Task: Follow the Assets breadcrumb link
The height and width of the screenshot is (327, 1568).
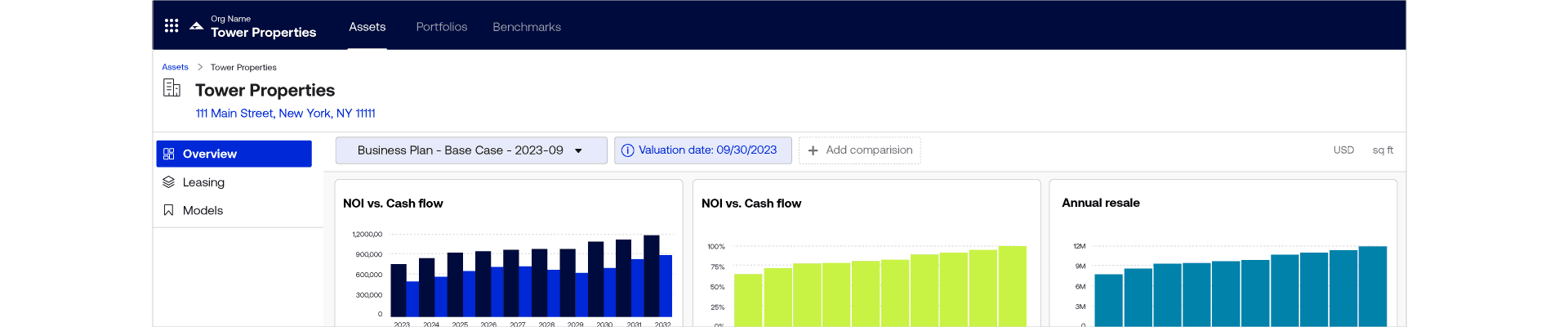Action: point(175,67)
